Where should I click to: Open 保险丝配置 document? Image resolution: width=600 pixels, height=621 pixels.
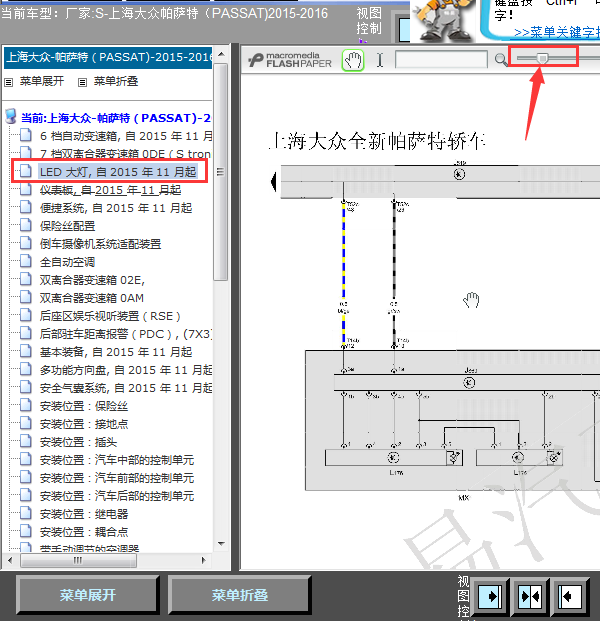67,226
